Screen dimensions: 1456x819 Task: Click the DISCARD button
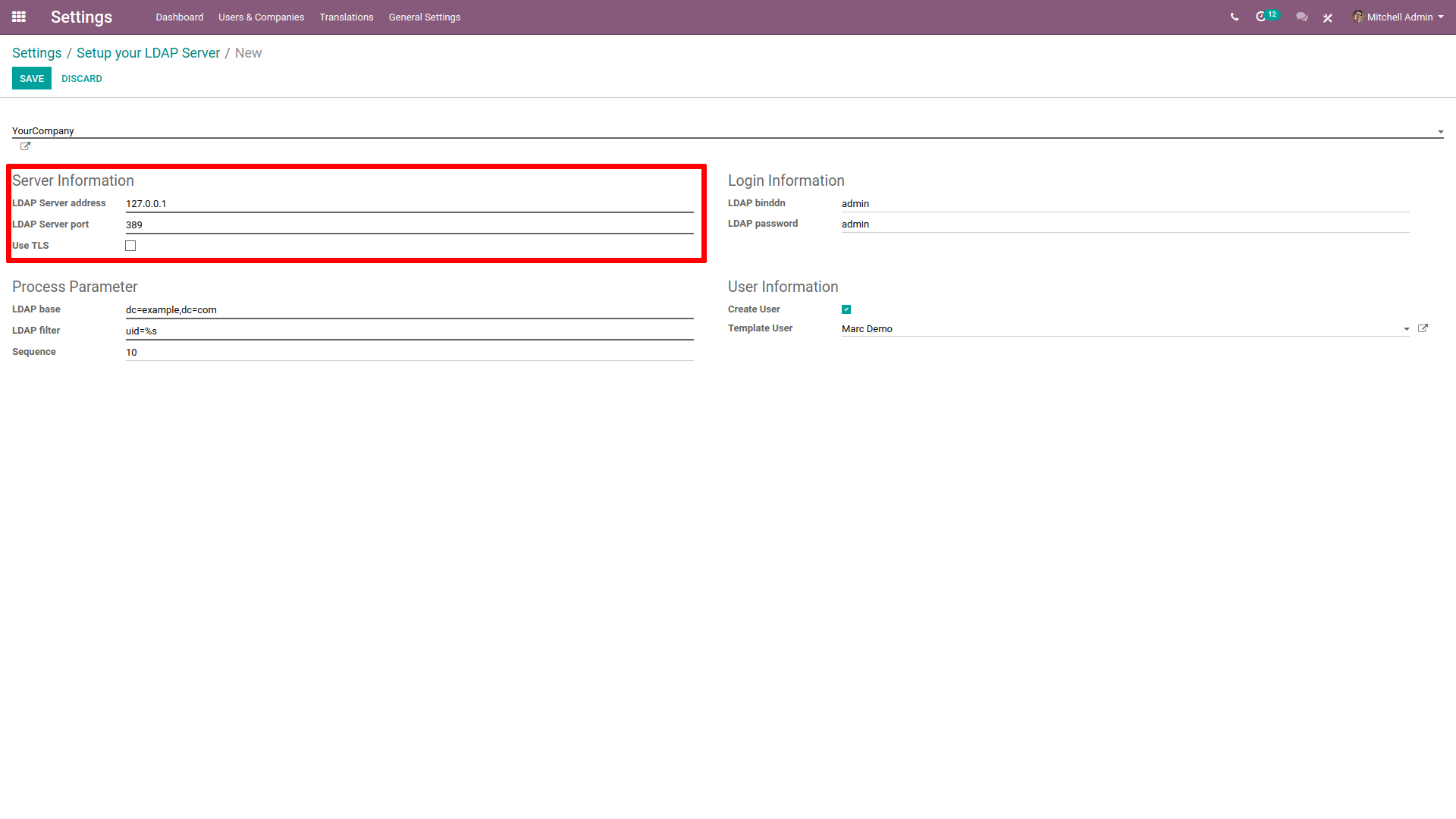[x=80, y=79]
